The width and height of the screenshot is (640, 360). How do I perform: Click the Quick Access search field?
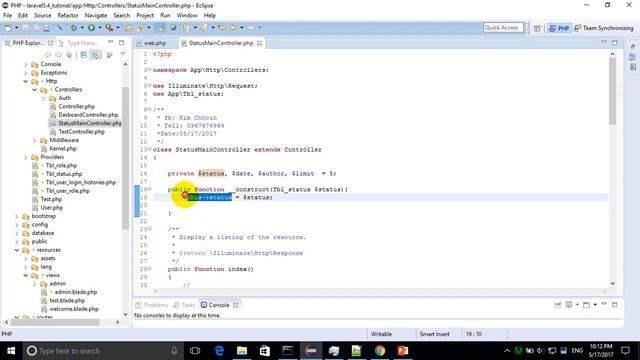click(x=503, y=28)
